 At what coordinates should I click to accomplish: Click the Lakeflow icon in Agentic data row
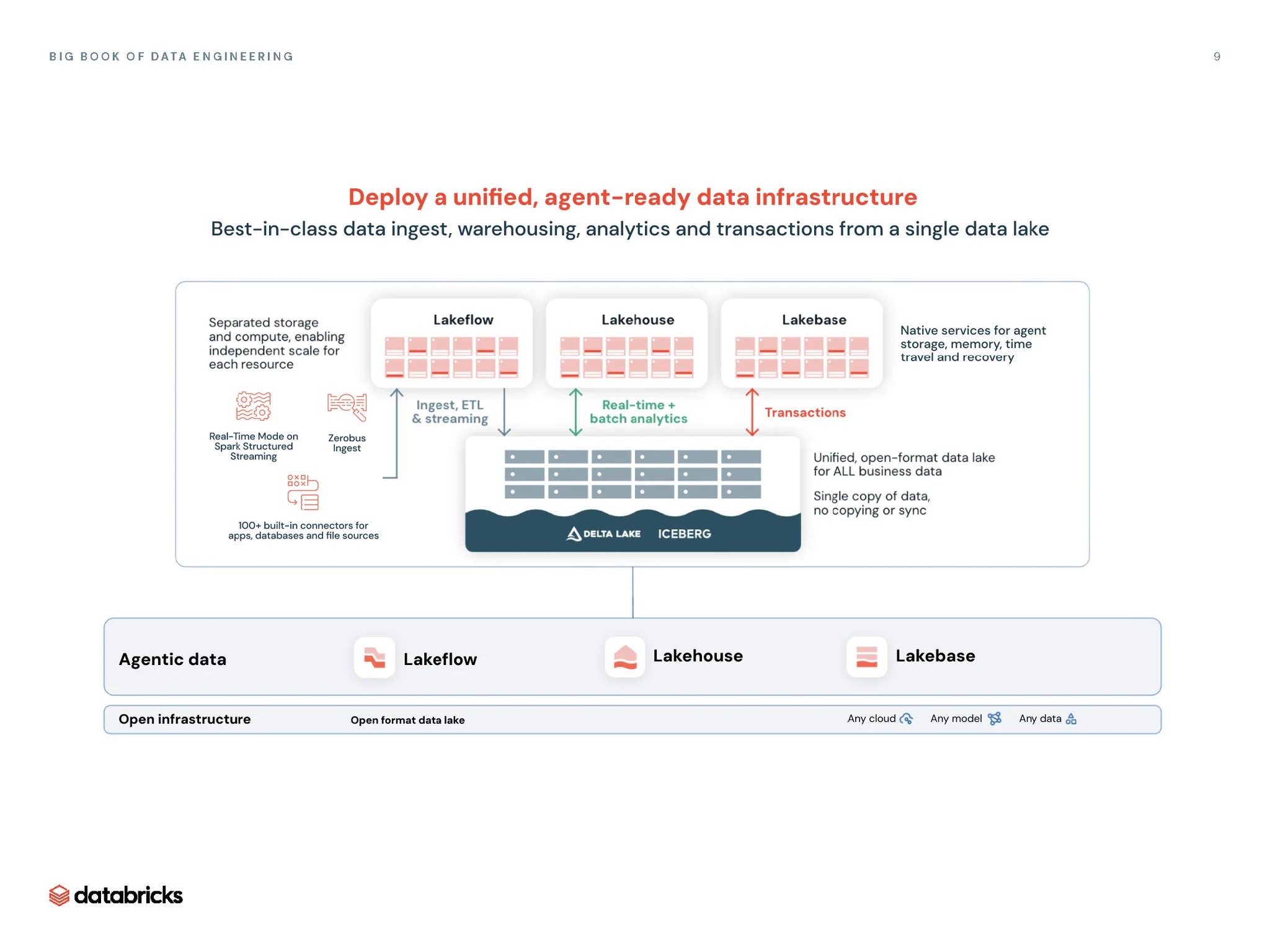375,658
